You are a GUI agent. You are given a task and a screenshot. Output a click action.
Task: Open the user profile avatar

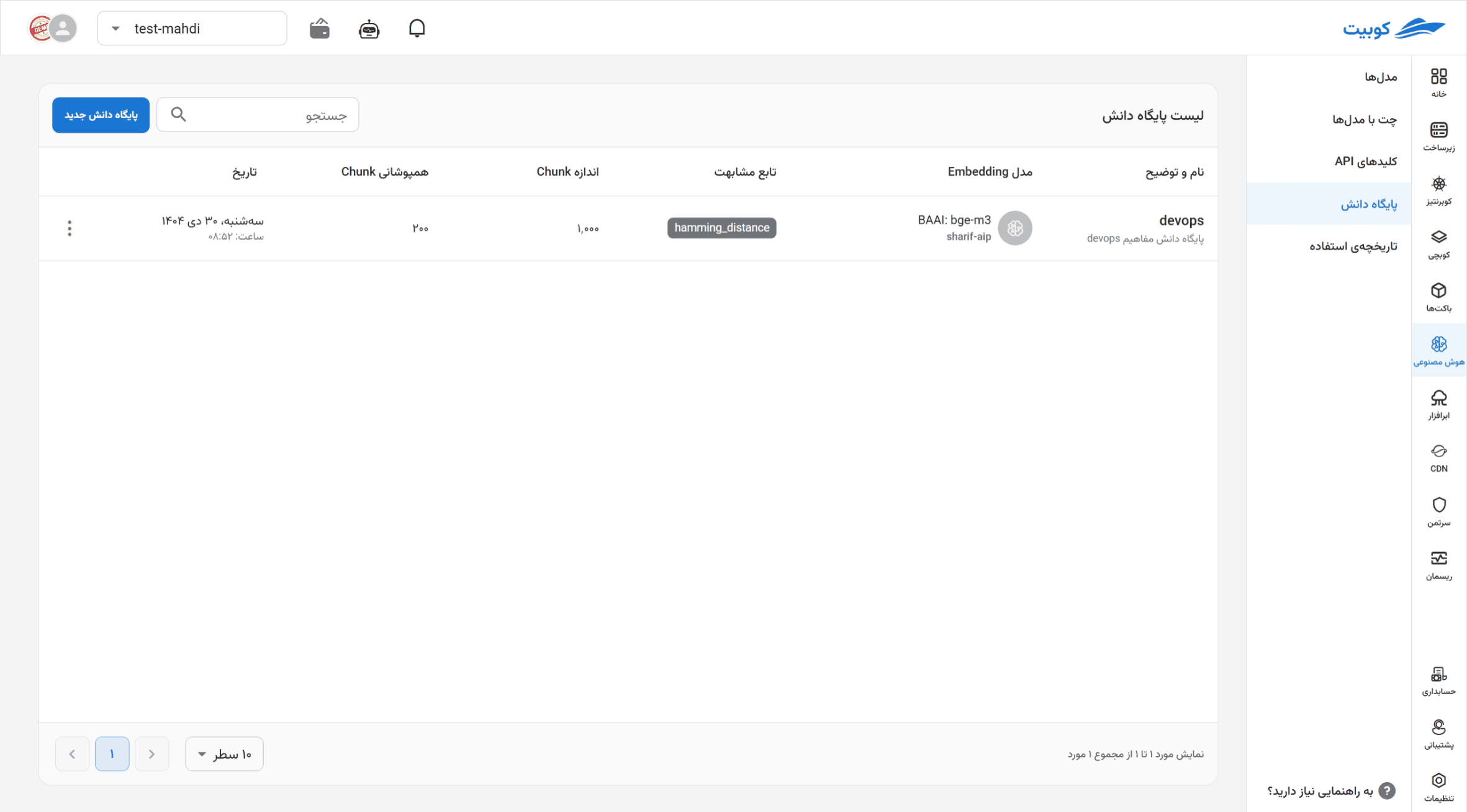62,28
